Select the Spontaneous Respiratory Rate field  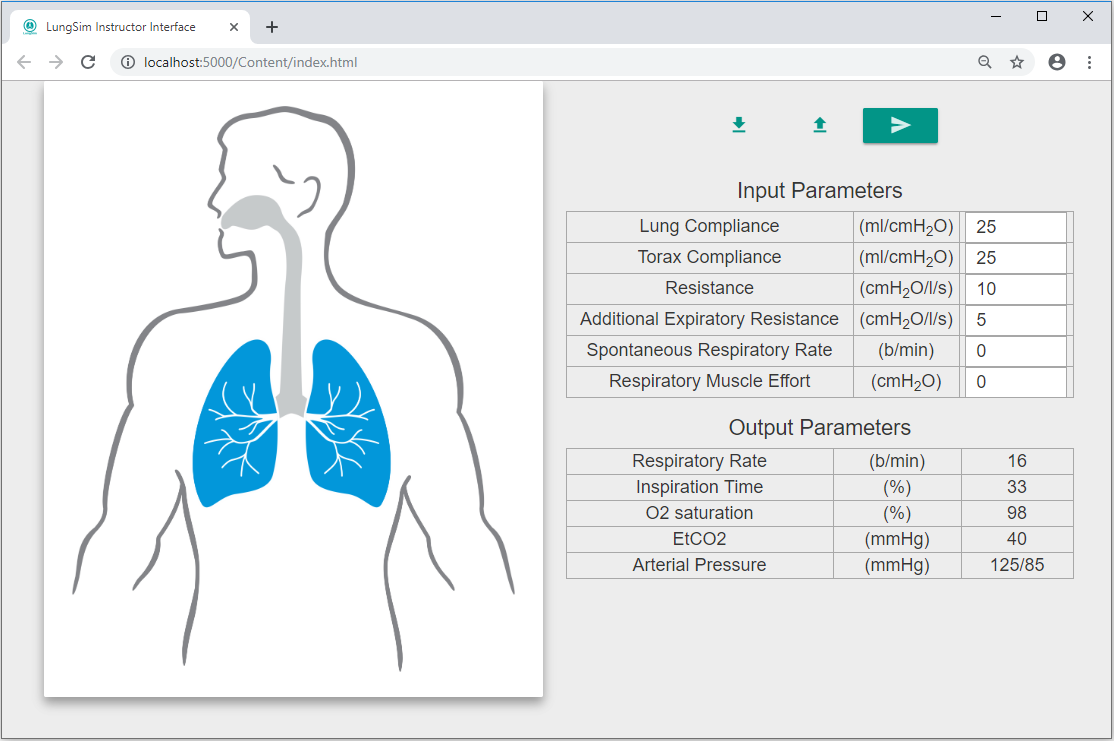tap(1015, 351)
